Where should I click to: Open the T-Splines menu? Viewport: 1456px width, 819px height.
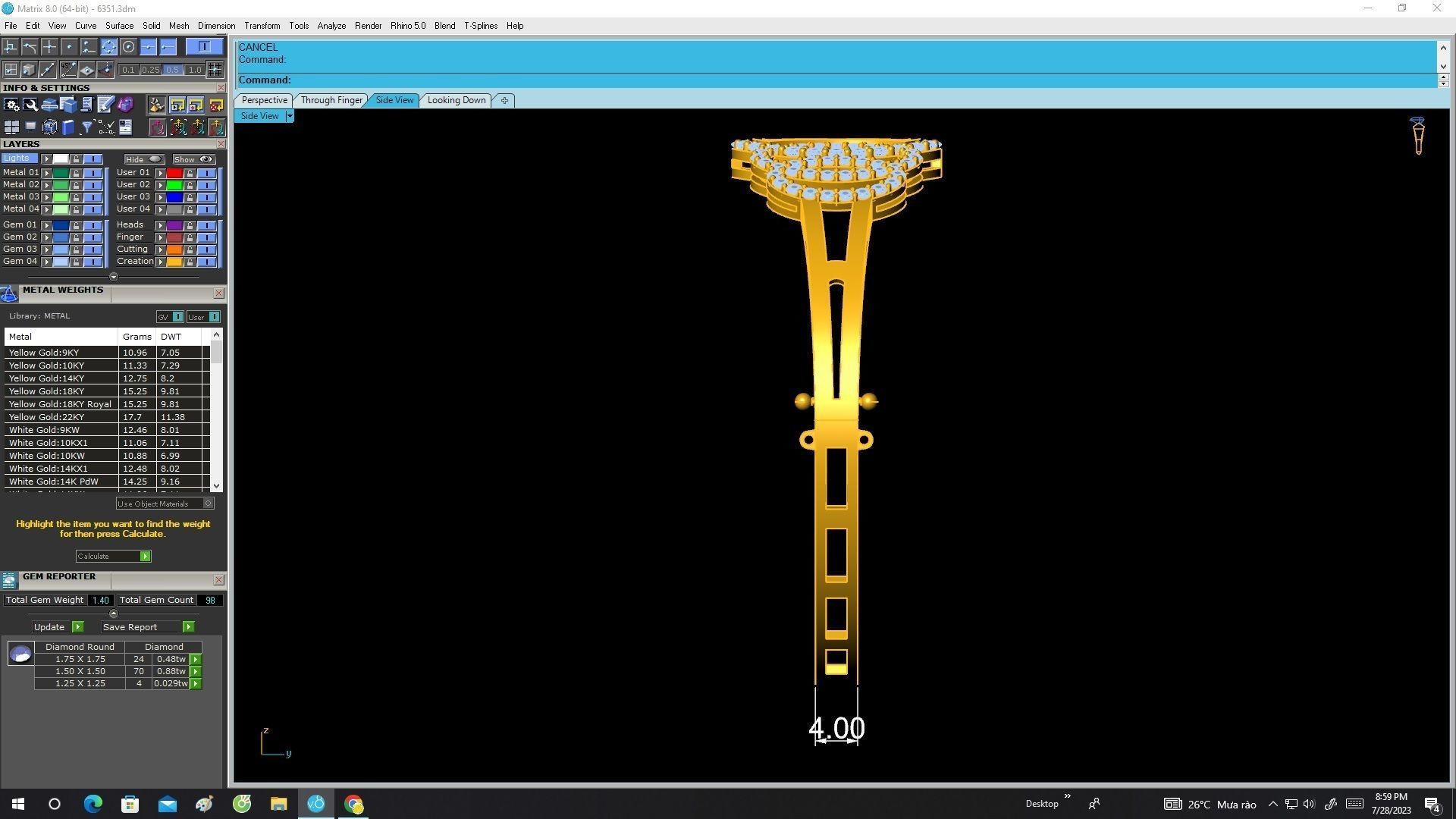pos(481,26)
